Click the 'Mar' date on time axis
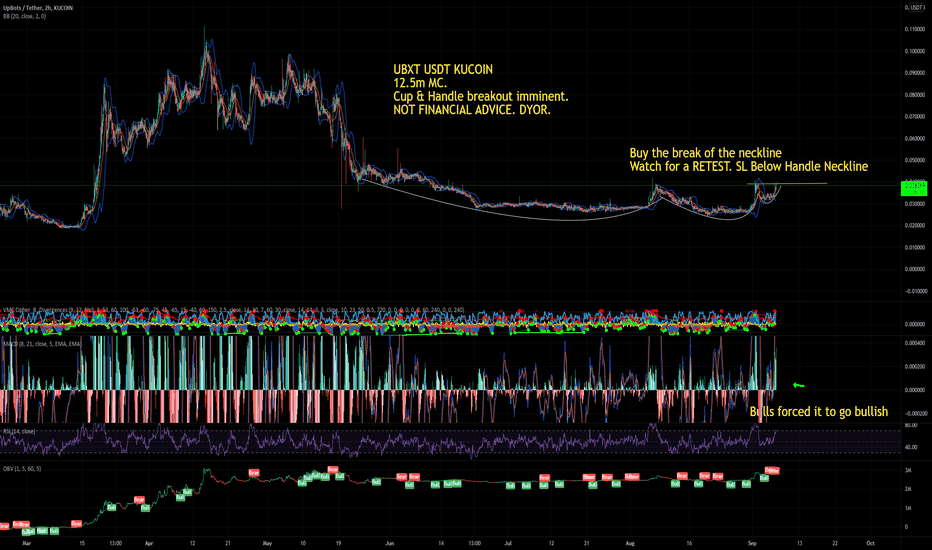The width and height of the screenshot is (932, 550). (x=26, y=543)
